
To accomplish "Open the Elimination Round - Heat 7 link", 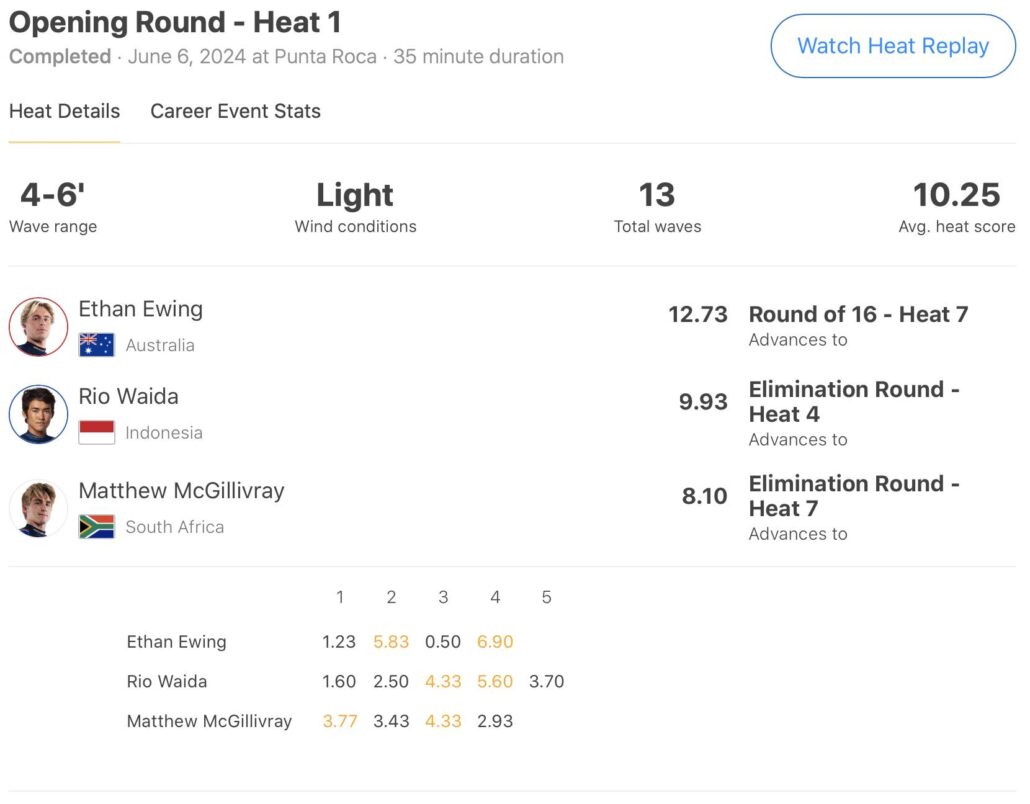I will 853,495.
